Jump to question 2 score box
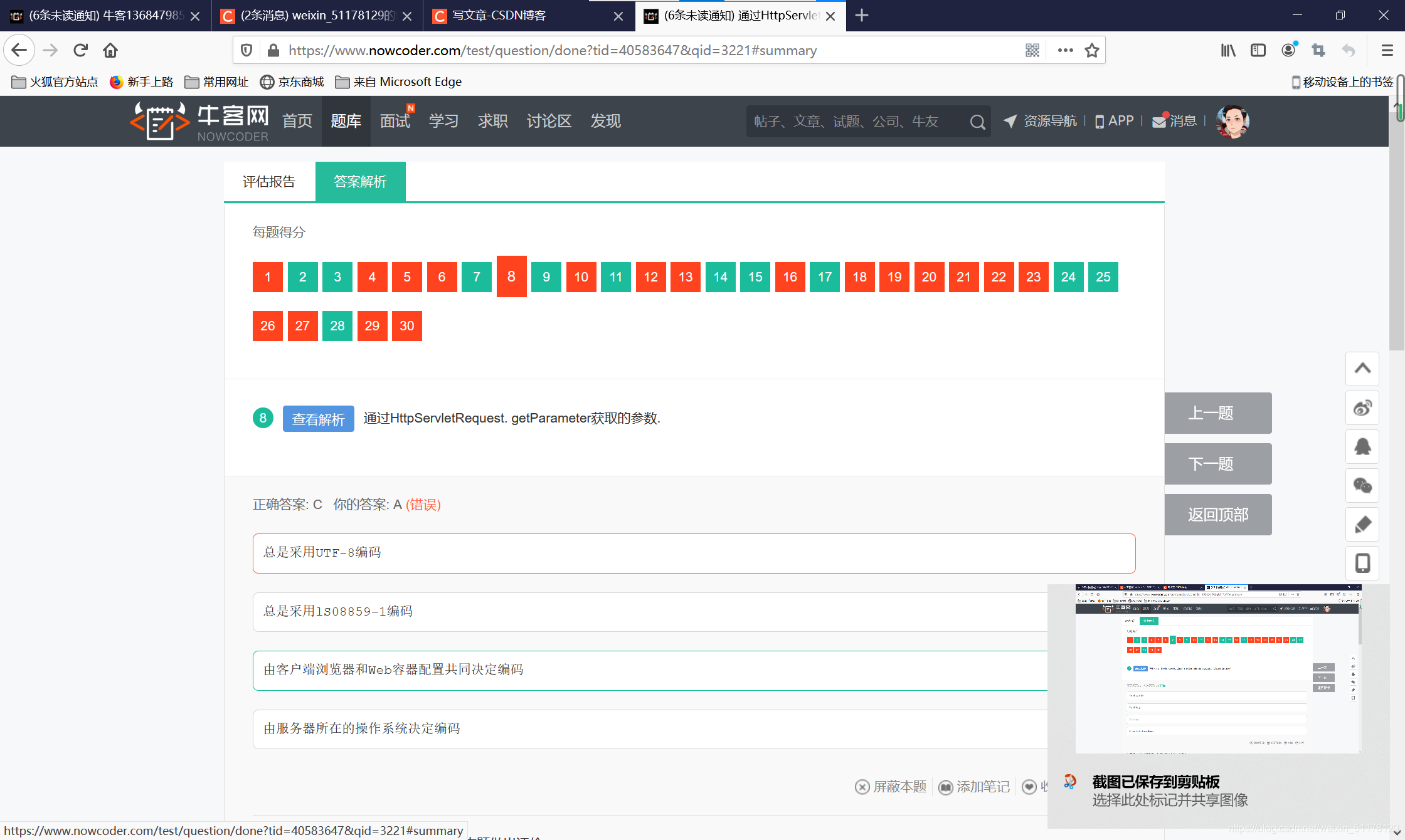The width and height of the screenshot is (1405, 840). point(303,277)
